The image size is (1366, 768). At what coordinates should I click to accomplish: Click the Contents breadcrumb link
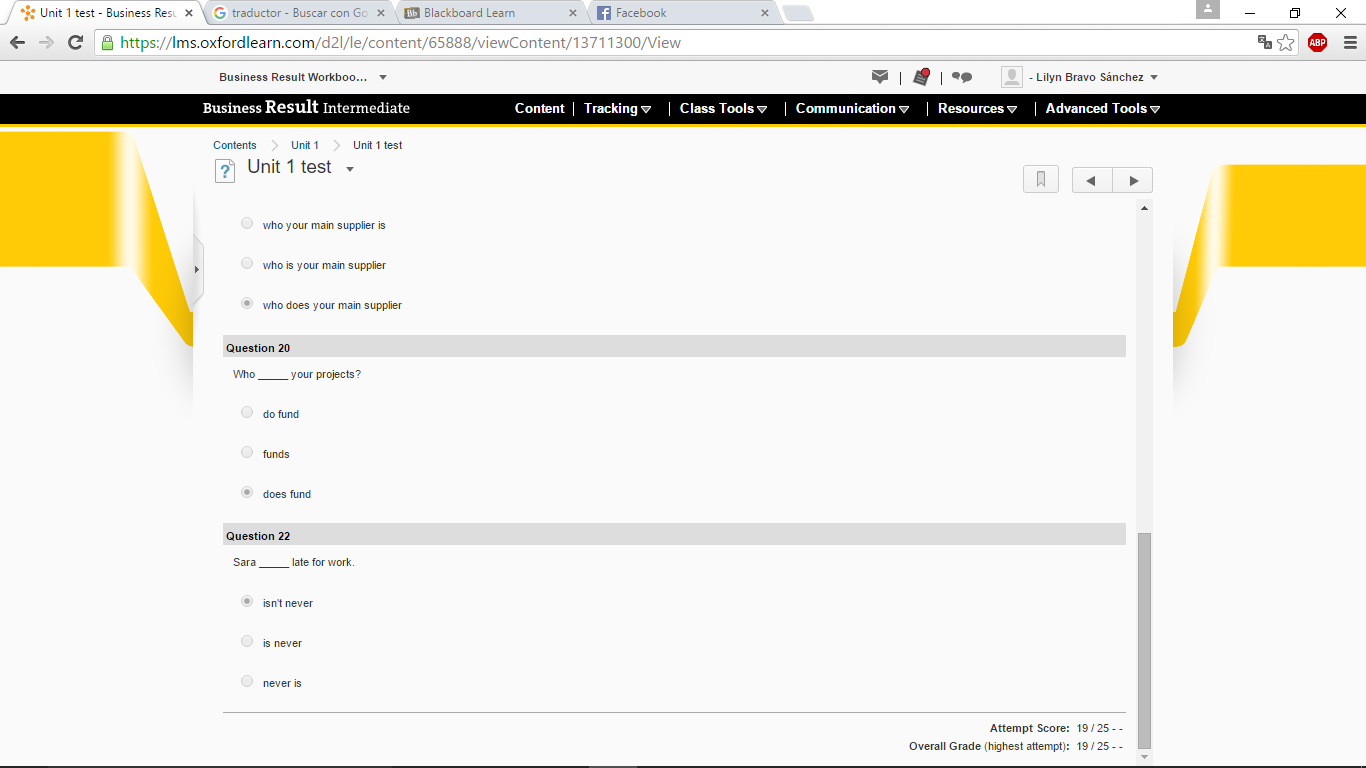[235, 145]
